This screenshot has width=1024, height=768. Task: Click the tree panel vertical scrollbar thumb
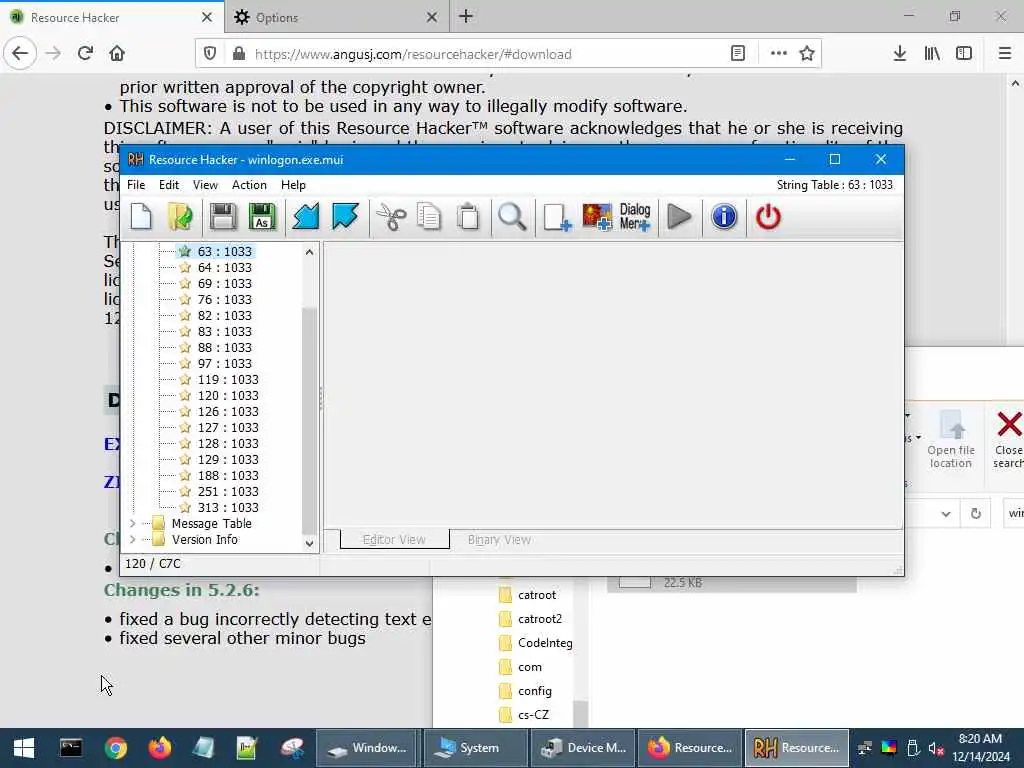(x=310, y=421)
